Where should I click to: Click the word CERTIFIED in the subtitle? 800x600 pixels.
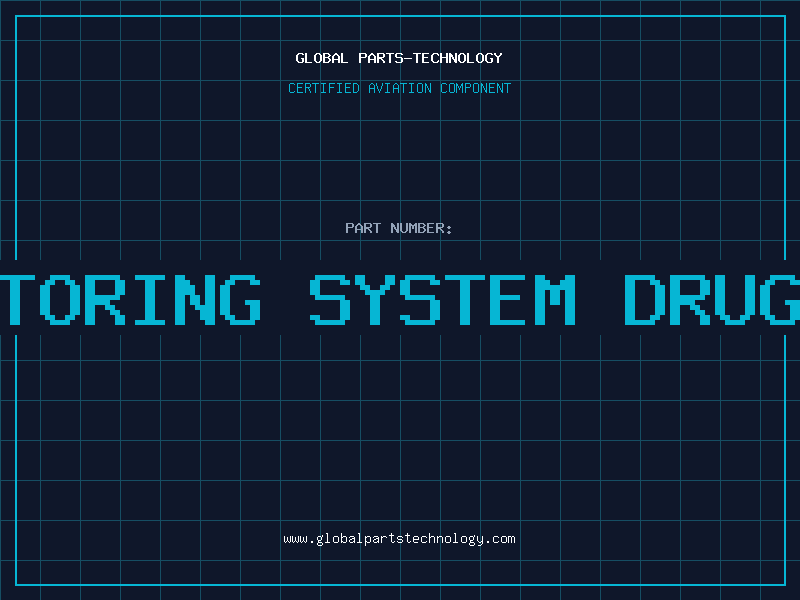click(324, 88)
